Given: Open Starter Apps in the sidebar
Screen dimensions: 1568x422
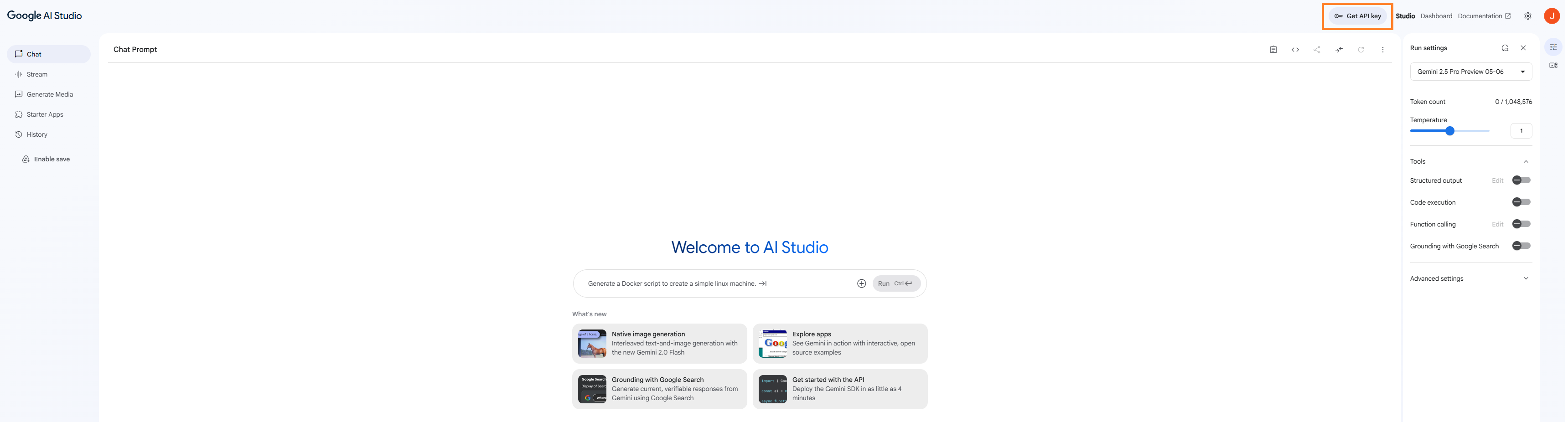Looking at the screenshot, I should (x=49, y=114).
